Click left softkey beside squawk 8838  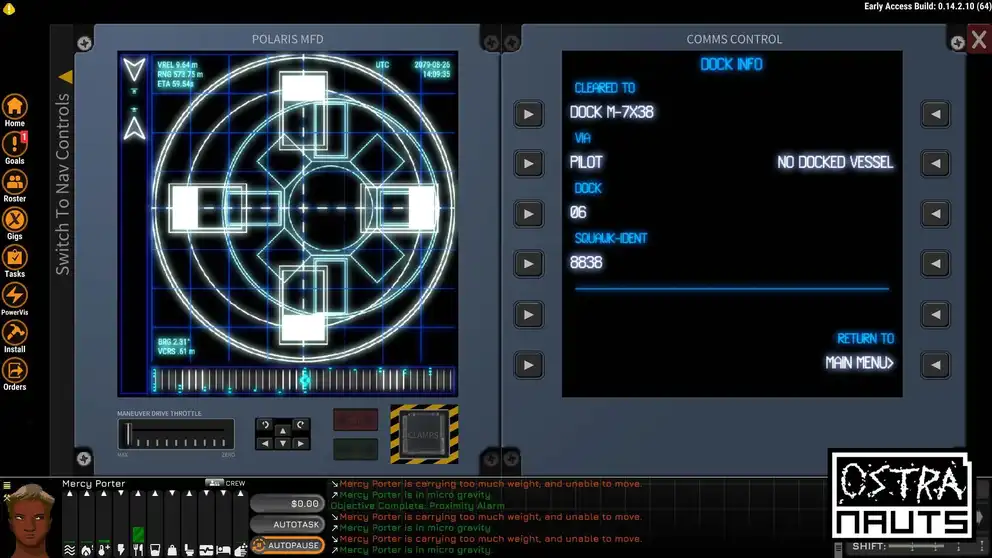pyautogui.click(x=528, y=264)
